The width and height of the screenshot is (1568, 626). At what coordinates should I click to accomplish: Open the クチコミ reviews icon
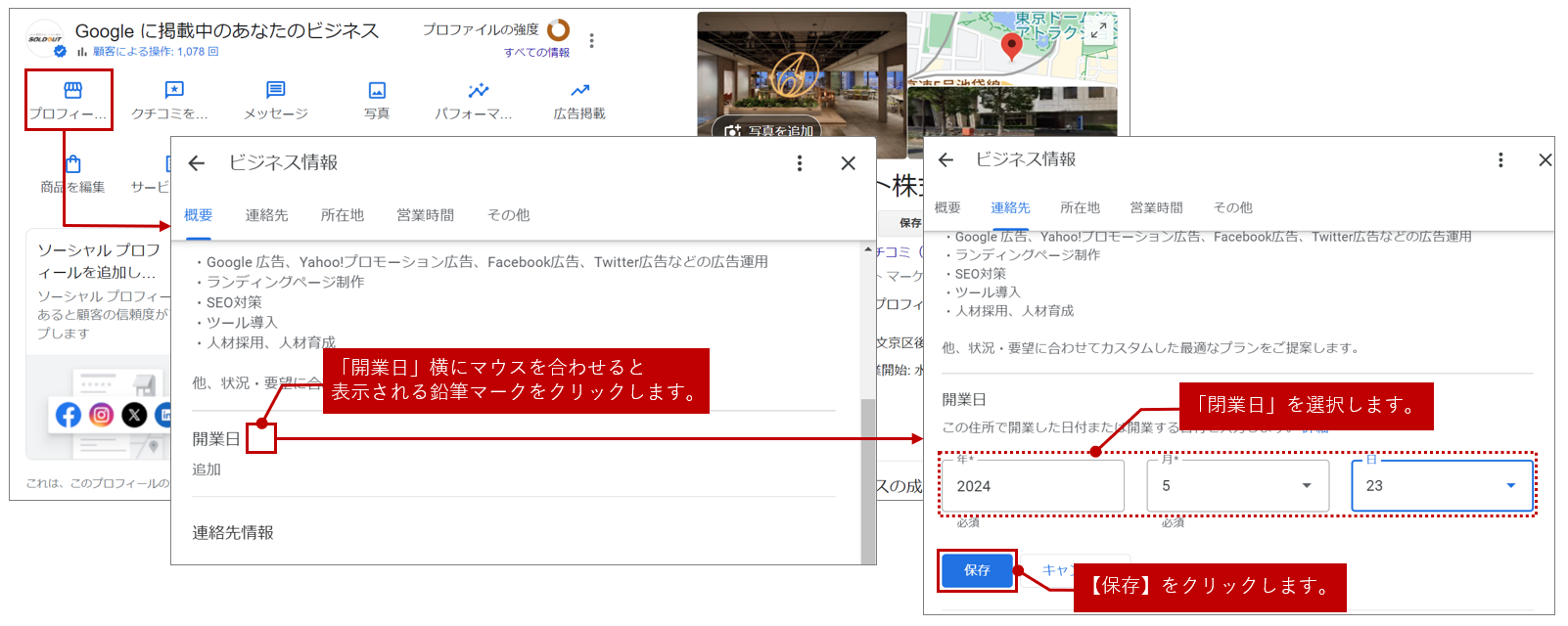173,91
